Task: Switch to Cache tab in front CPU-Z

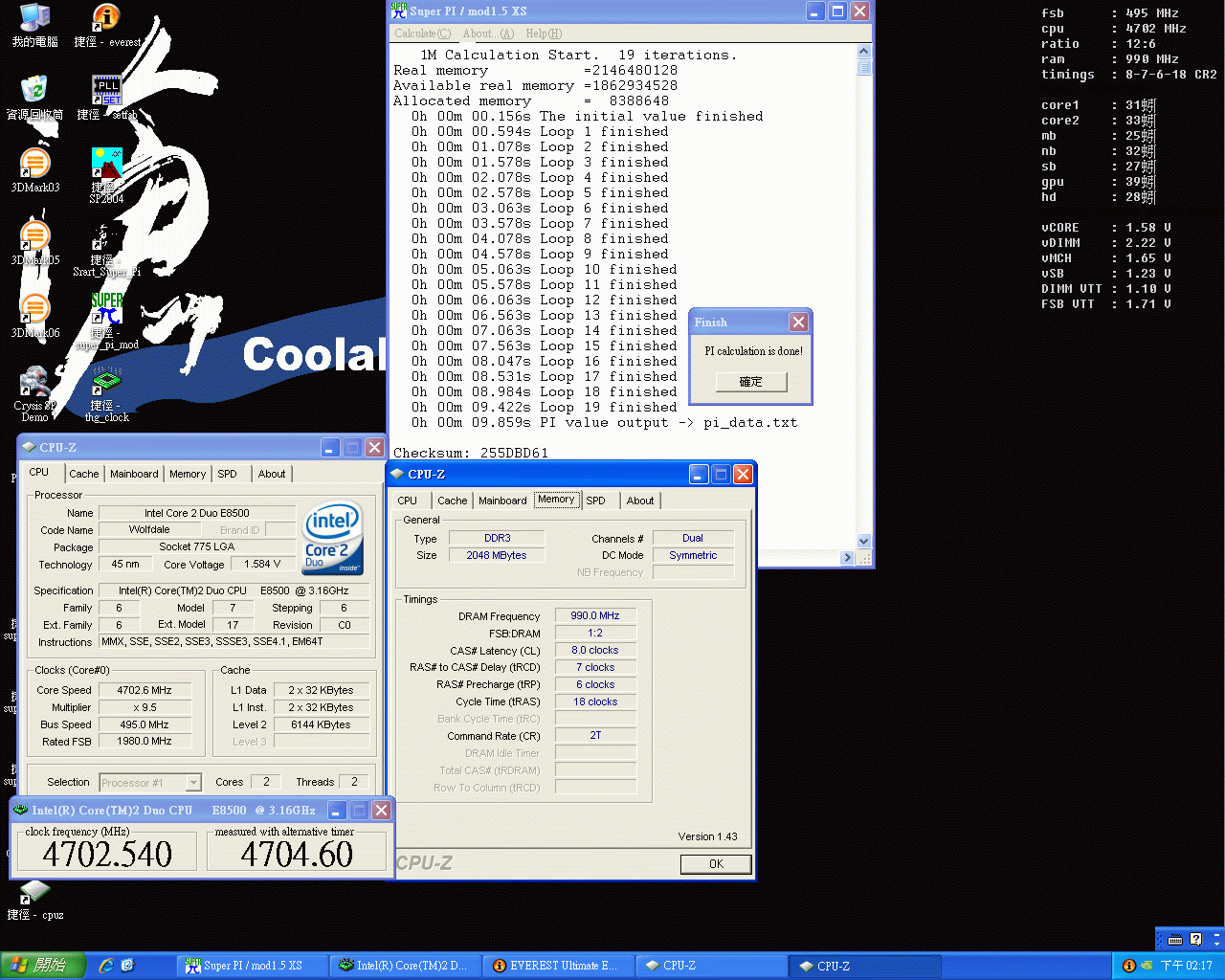Action: click(453, 501)
